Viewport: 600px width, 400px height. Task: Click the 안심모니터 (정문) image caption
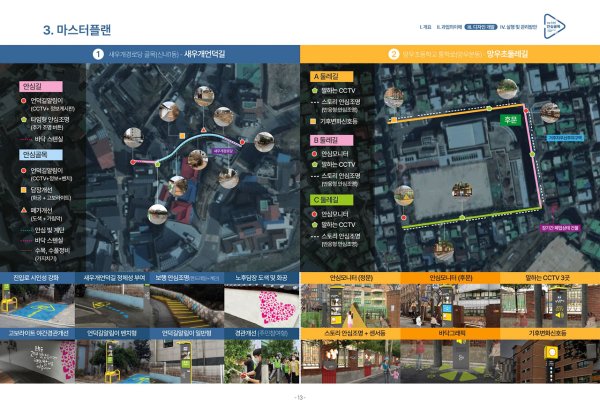click(351, 278)
